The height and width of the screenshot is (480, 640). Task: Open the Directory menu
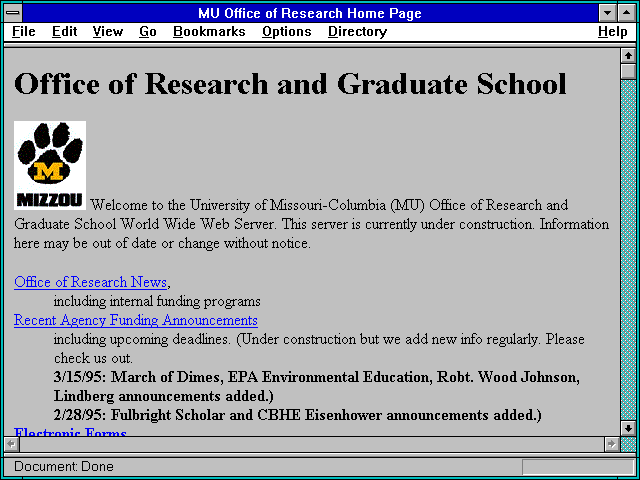[x=357, y=32]
